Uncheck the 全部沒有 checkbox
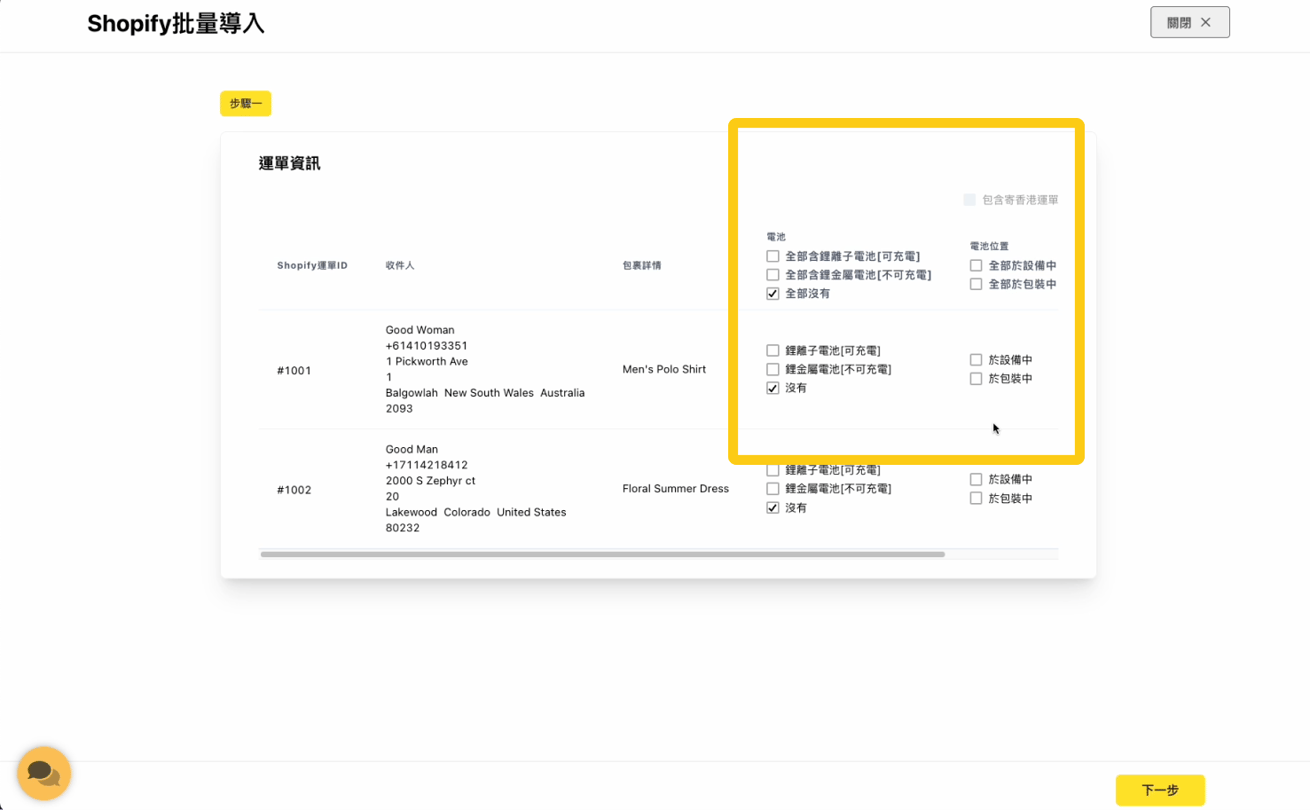Image resolution: width=1310 pixels, height=810 pixels. point(773,294)
